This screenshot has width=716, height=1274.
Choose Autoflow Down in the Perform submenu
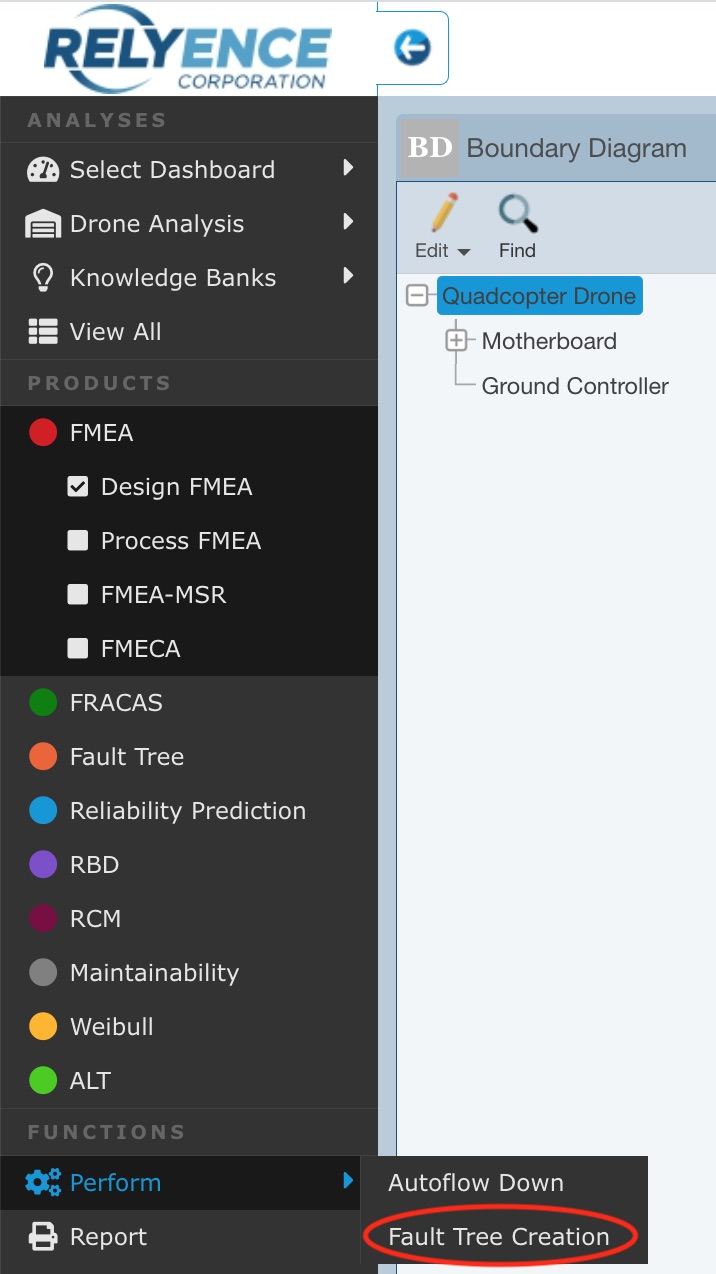coord(476,1182)
